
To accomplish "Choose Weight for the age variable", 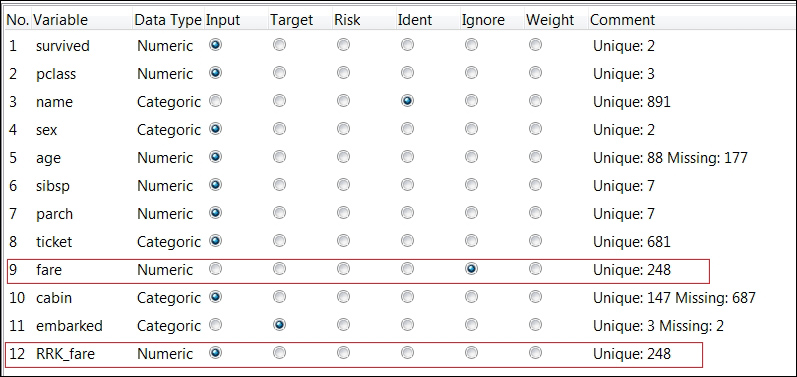I will (535, 157).
